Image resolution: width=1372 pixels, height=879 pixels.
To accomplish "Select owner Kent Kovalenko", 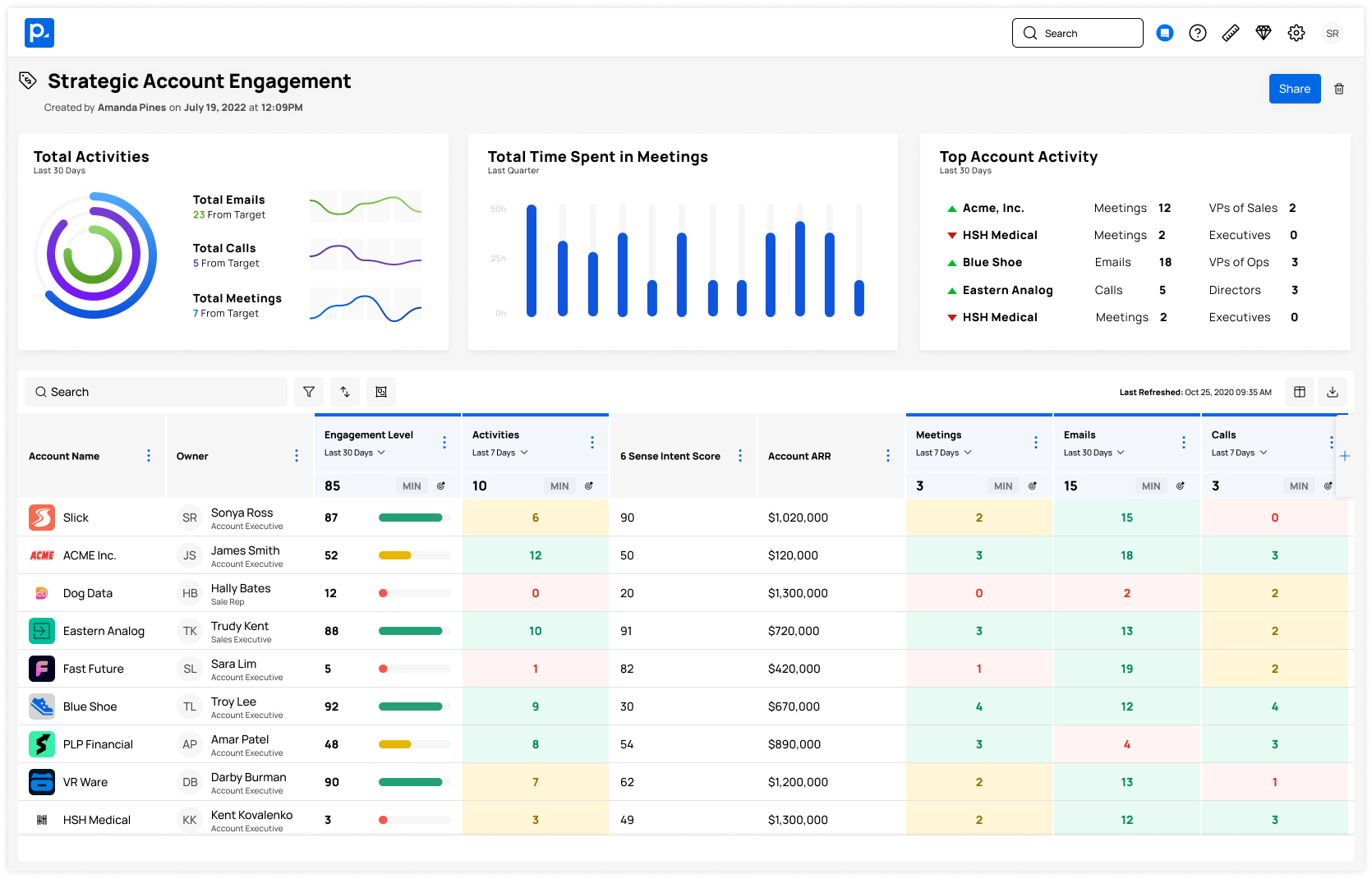I will click(x=251, y=815).
